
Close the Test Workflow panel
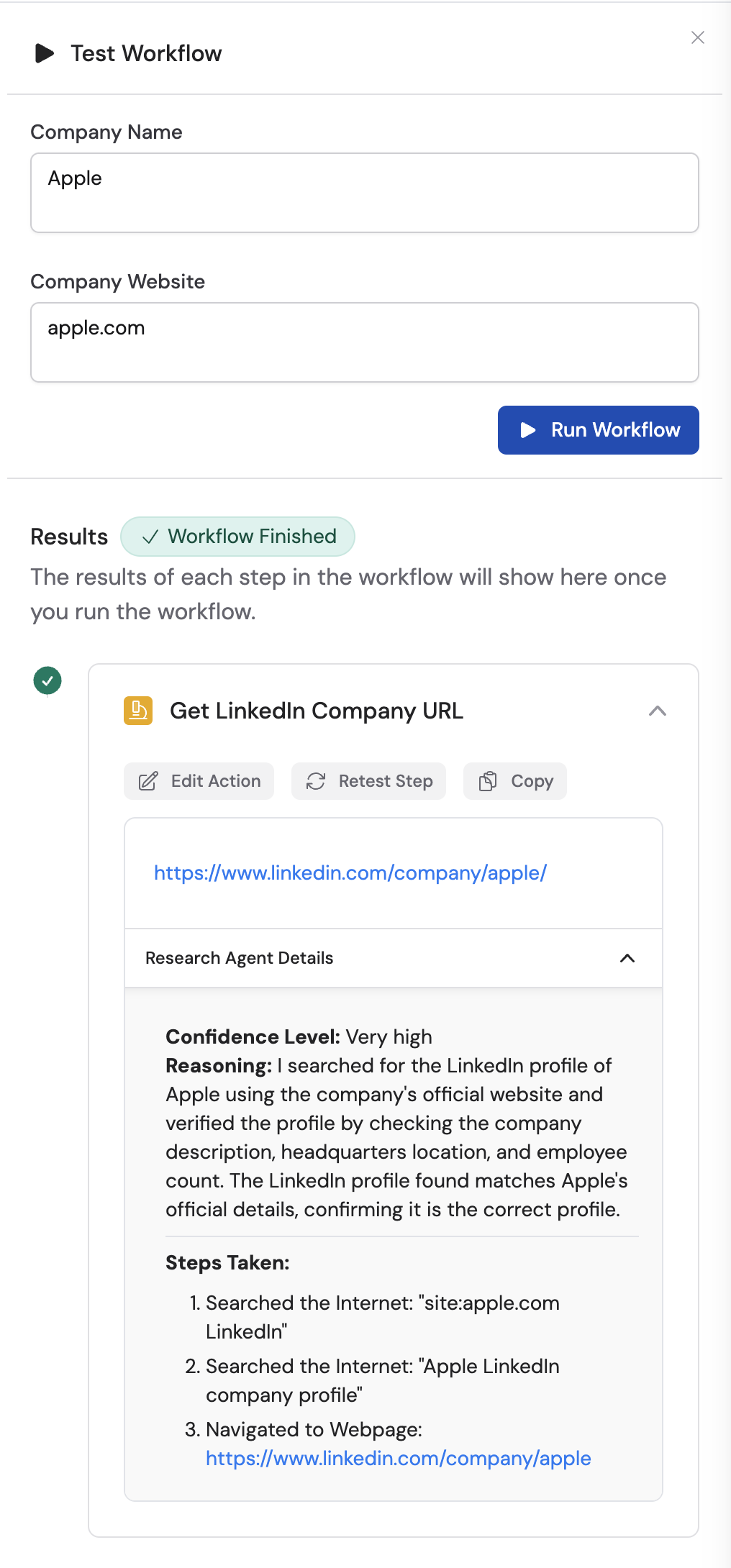coord(697,38)
